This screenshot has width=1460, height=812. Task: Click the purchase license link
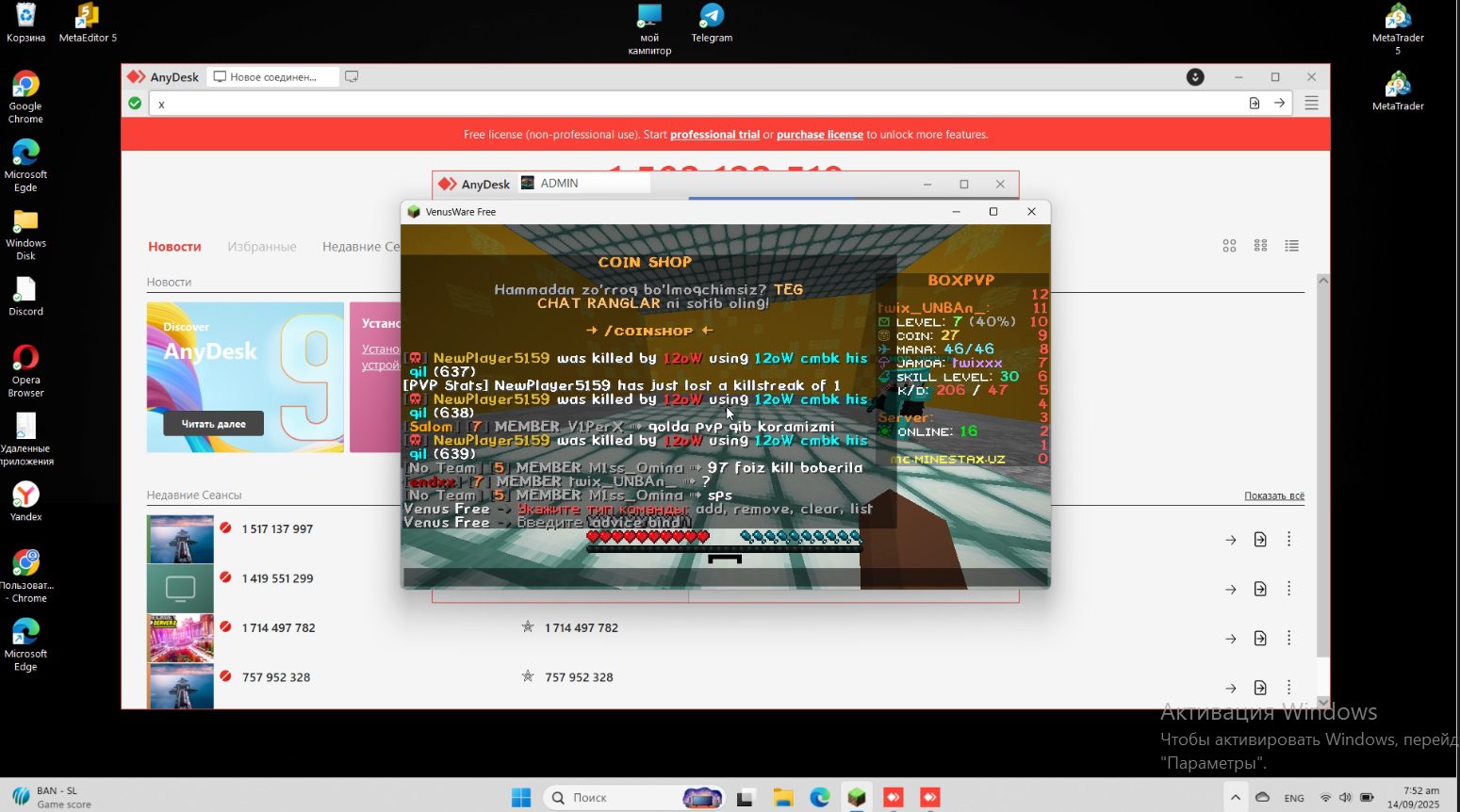click(x=819, y=135)
